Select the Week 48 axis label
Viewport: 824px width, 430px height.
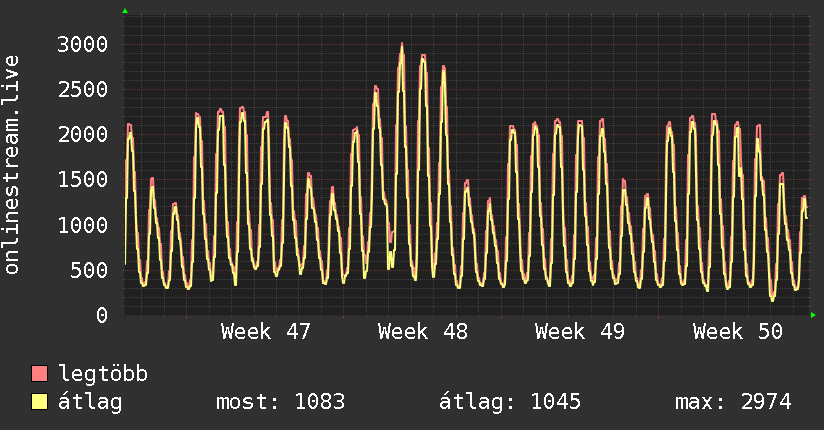[x=423, y=332]
